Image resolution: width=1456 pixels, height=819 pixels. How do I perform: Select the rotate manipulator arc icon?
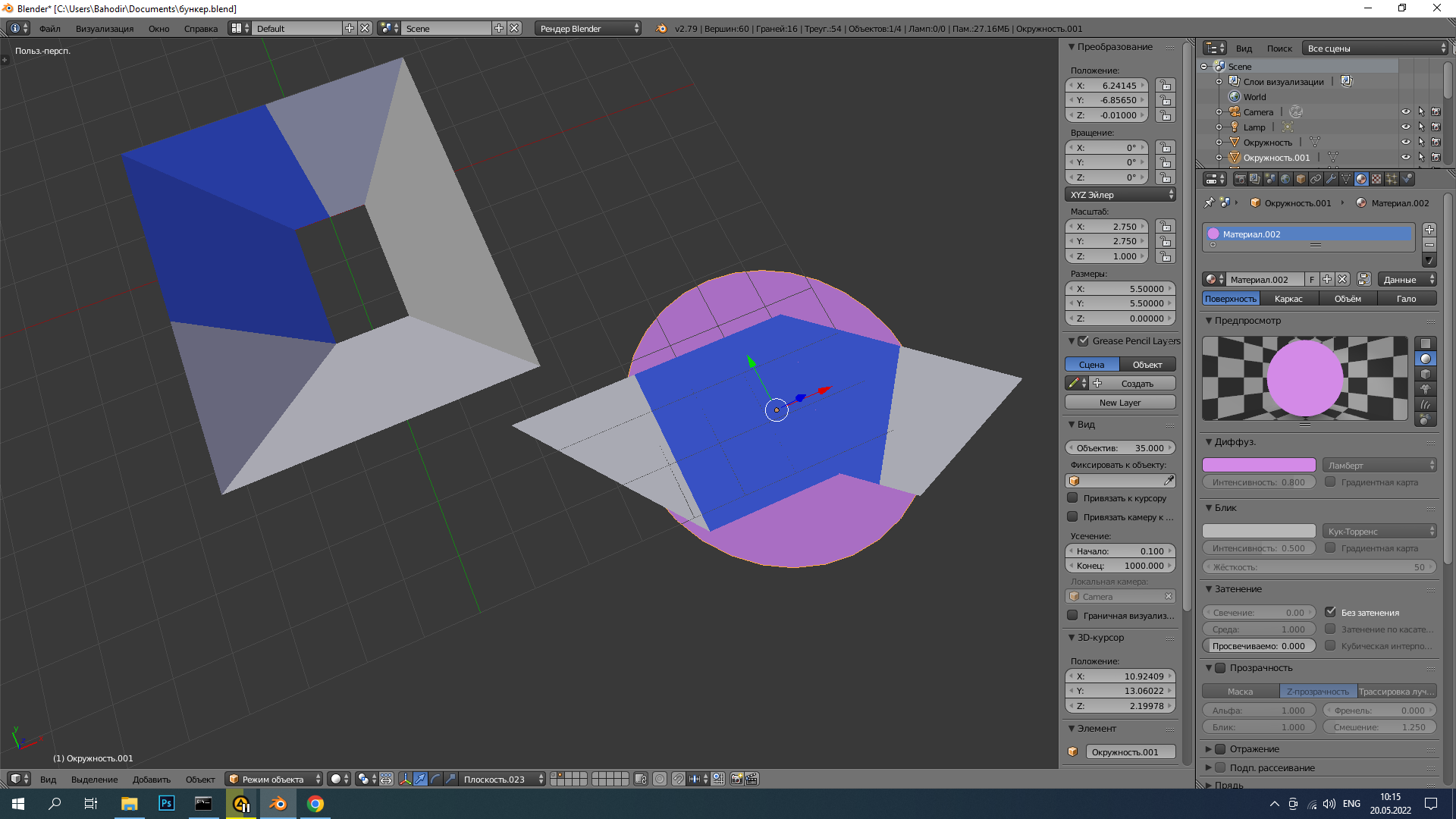[x=436, y=779]
